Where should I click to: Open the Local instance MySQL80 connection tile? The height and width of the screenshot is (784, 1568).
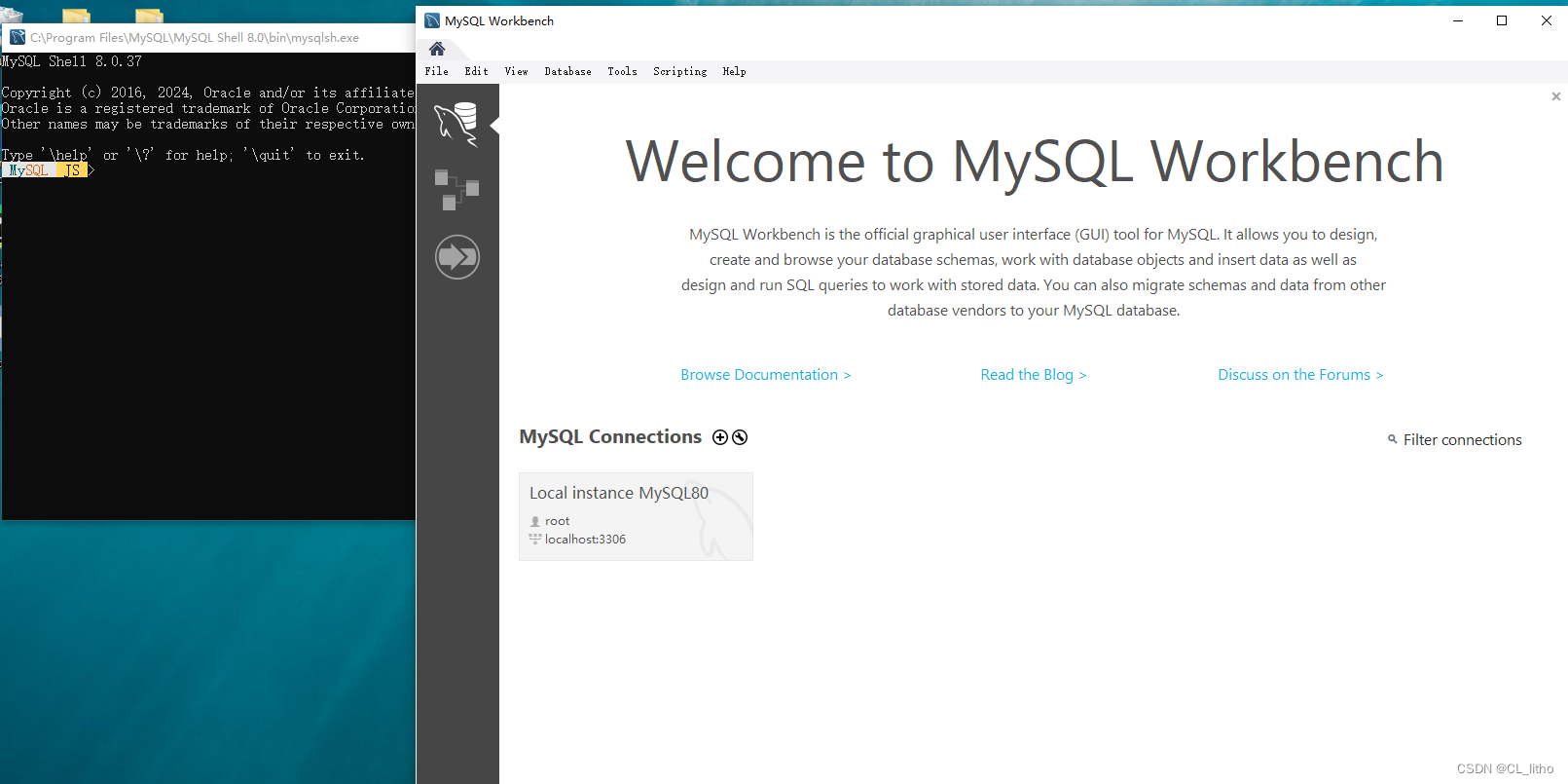point(636,516)
